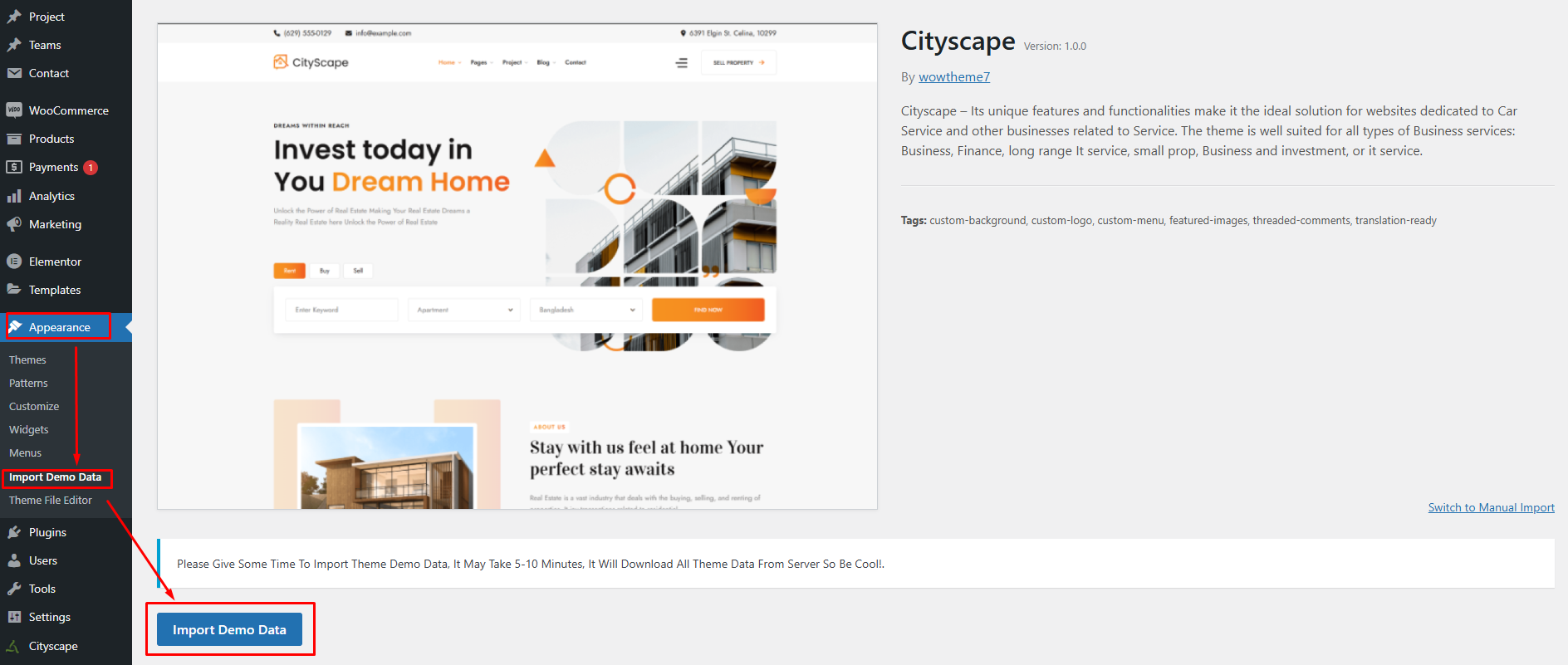Select Themes under Appearance
The image size is (1568, 665).
(27, 359)
